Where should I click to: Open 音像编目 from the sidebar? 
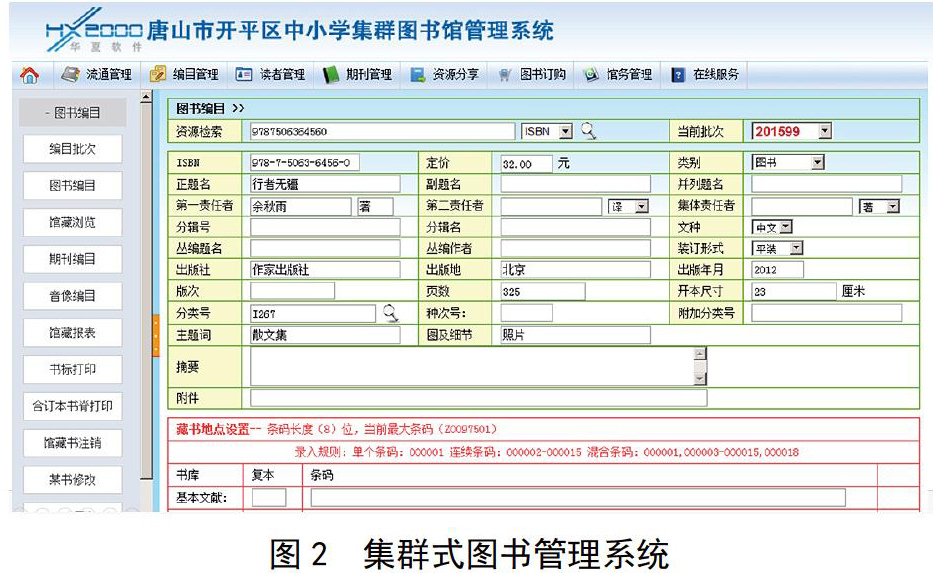73,296
